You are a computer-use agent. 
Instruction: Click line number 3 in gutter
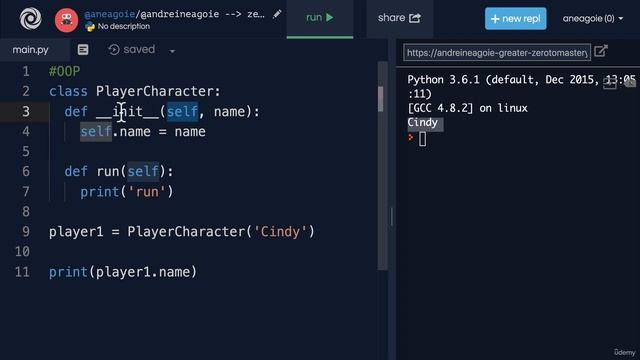pyautogui.click(x=26, y=111)
